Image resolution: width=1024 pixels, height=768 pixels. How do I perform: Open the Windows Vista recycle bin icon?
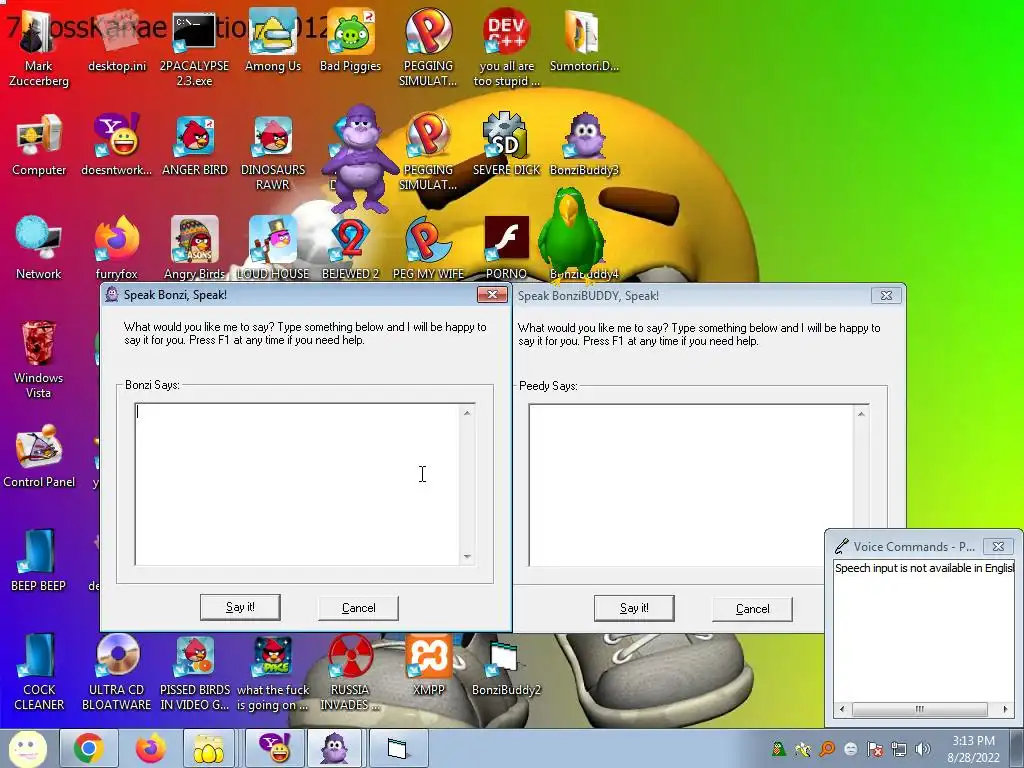(39, 360)
